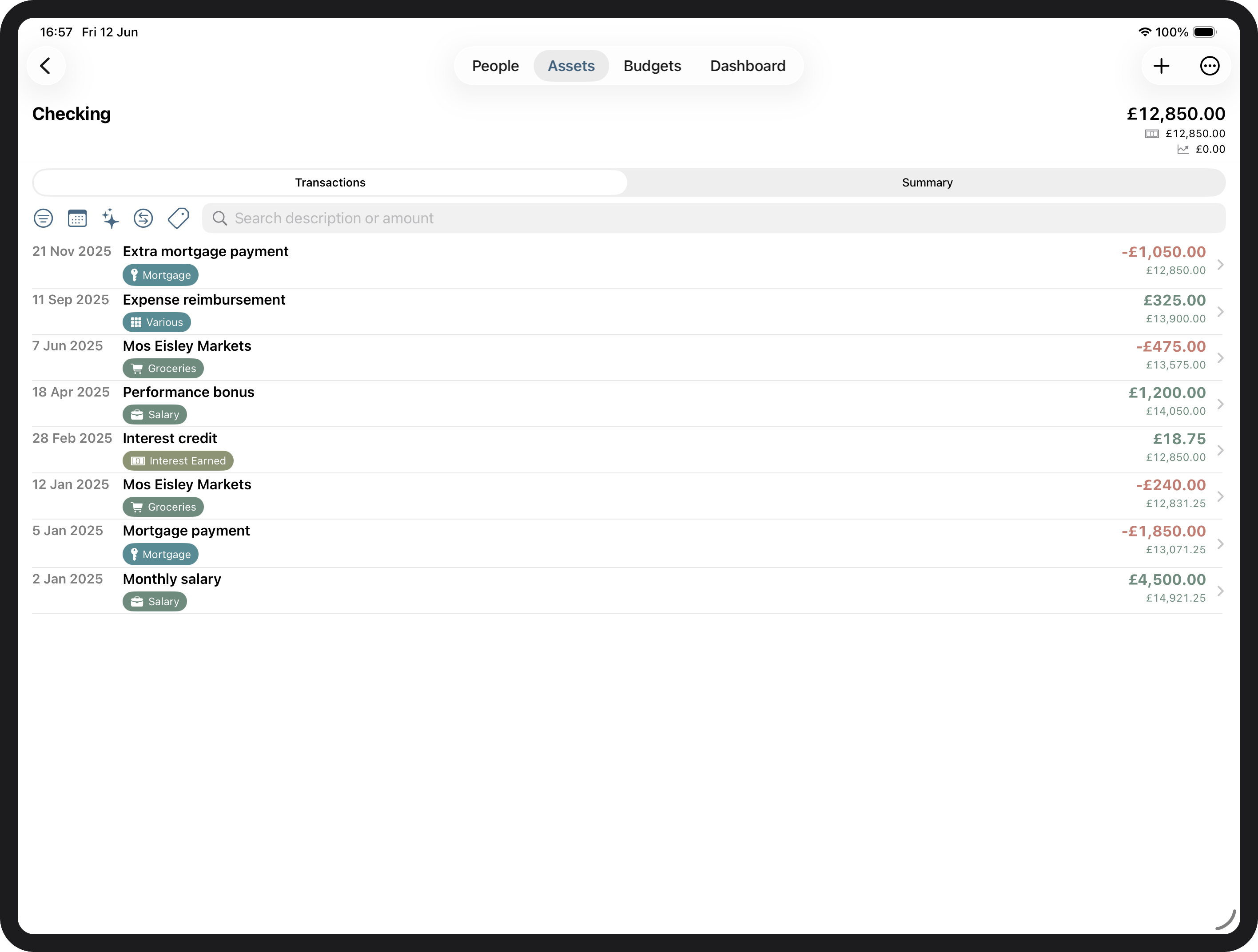Open Interest credit details chevron
The image size is (1258, 952).
point(1220,450)
